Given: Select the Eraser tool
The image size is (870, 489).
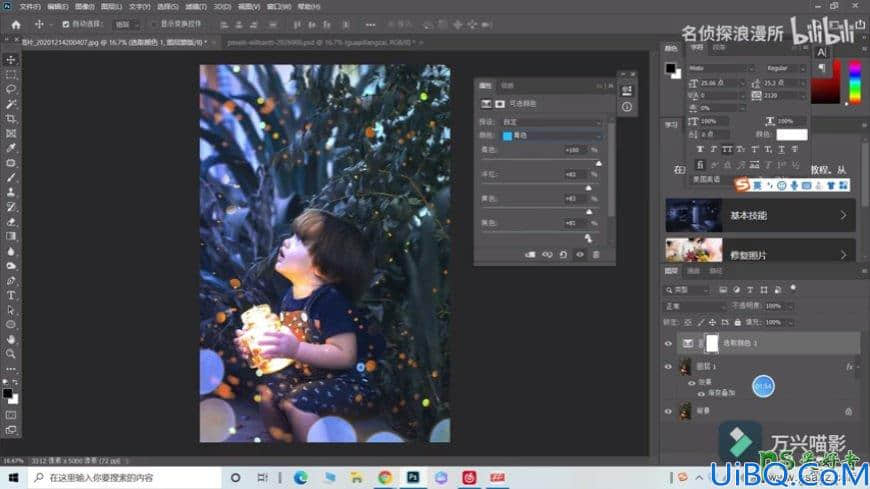Looking at the screenshot, I should pos(11,221).
